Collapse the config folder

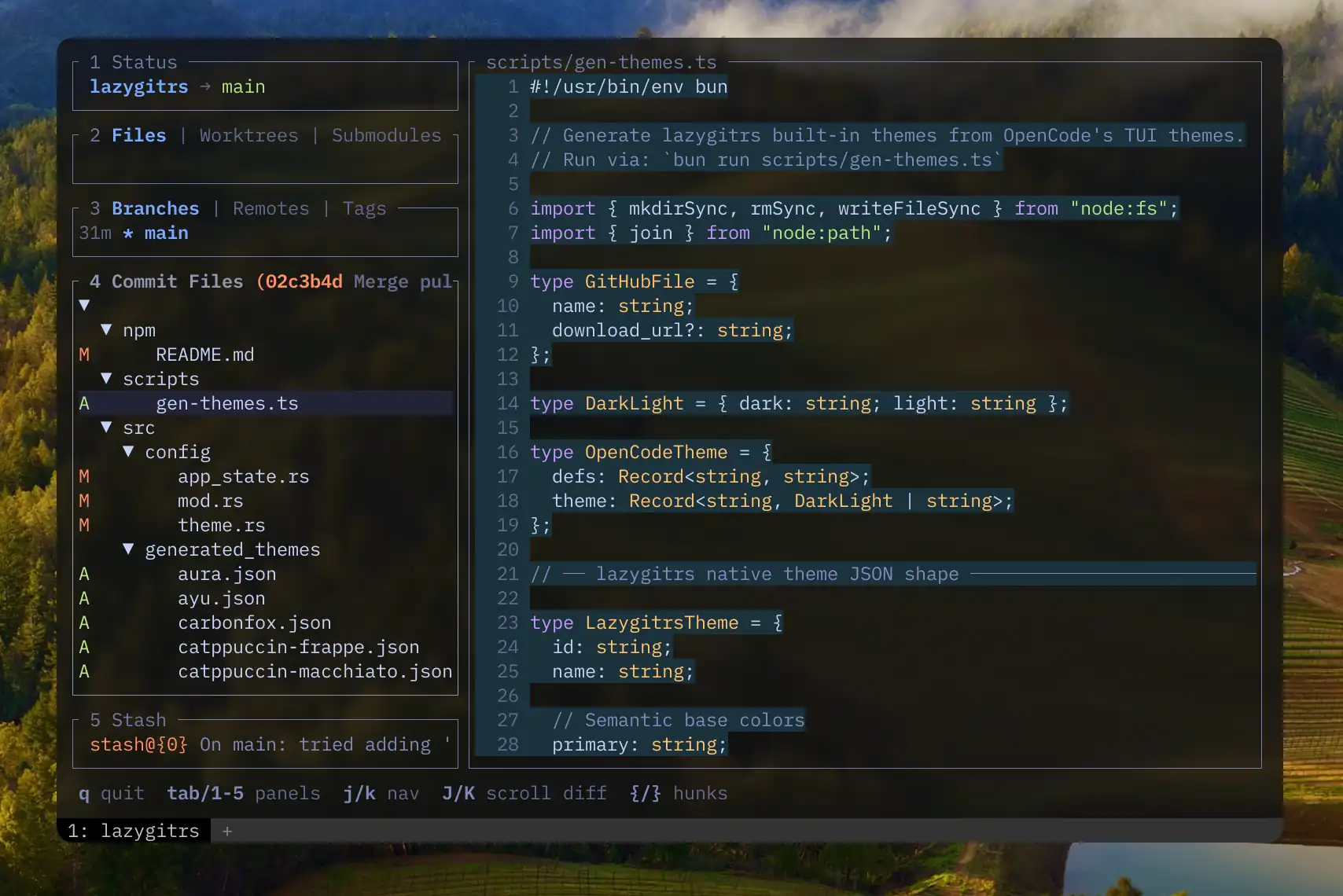tap(128, 451)
